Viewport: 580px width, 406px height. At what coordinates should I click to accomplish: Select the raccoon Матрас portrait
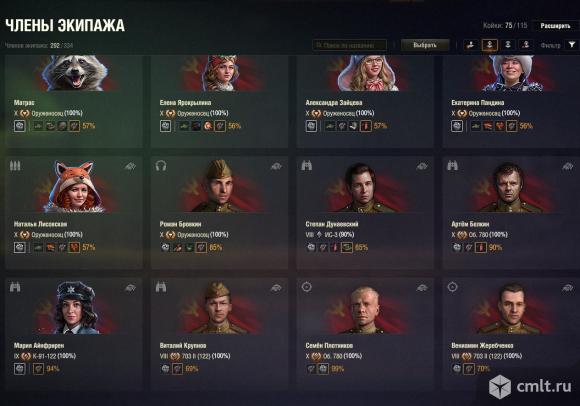click(76, 73)
